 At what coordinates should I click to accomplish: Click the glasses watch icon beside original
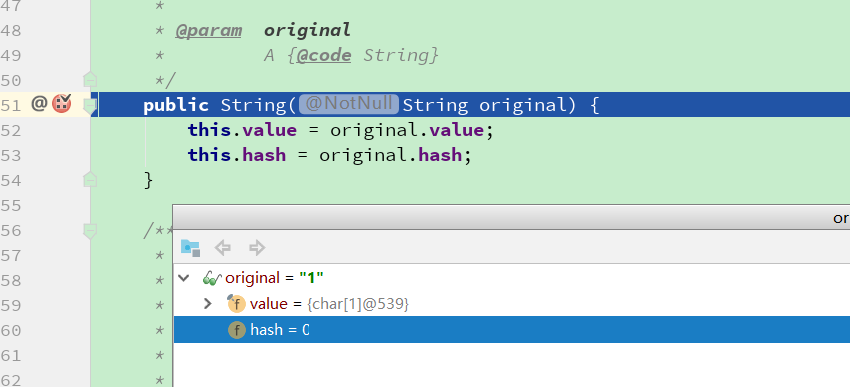pos(211,279)
